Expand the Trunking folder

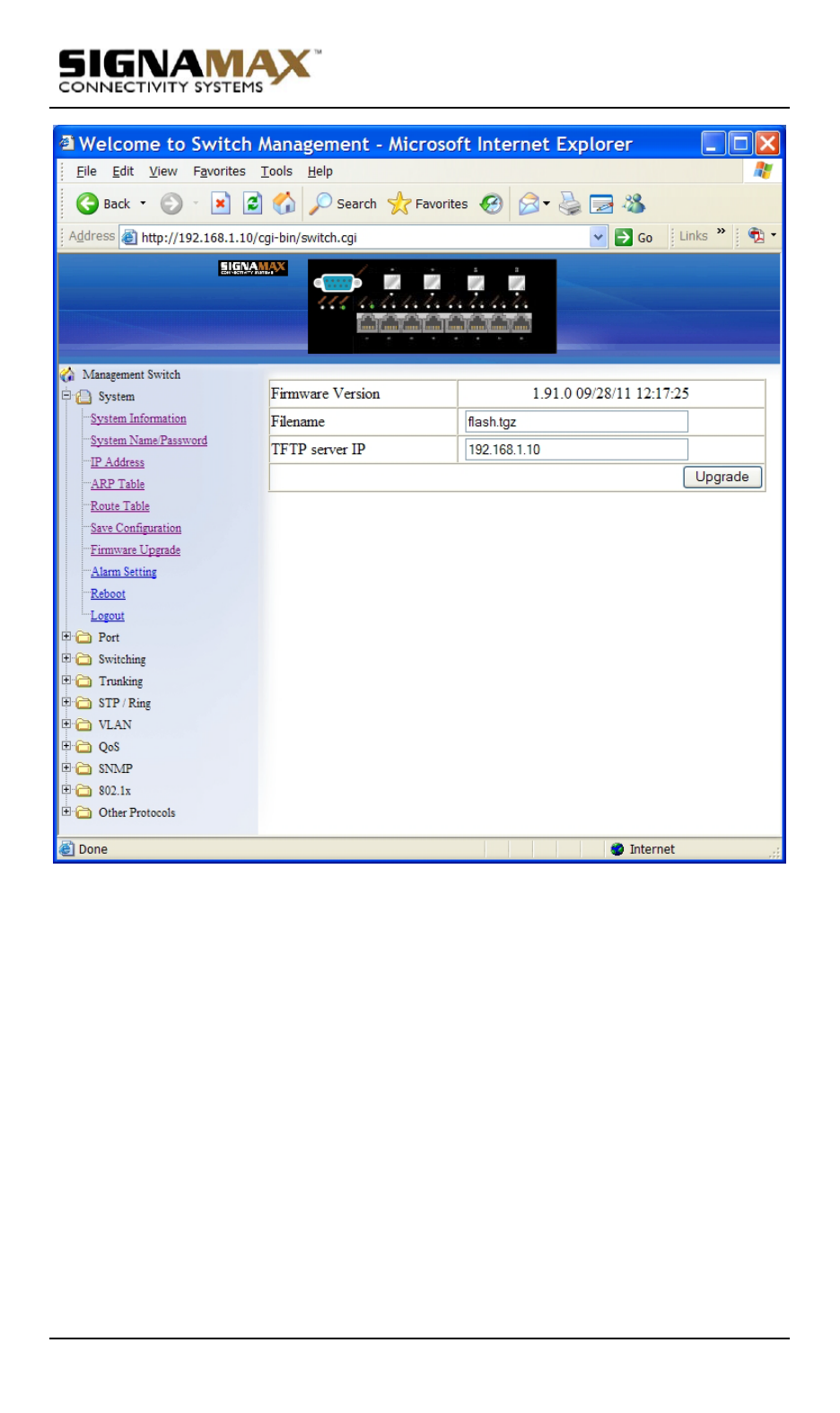click(x=66, y=680)
